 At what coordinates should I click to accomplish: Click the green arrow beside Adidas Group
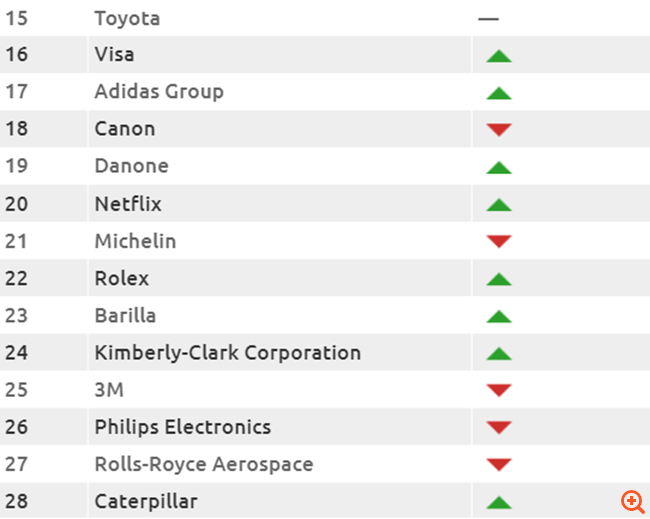tap(498, 93)
